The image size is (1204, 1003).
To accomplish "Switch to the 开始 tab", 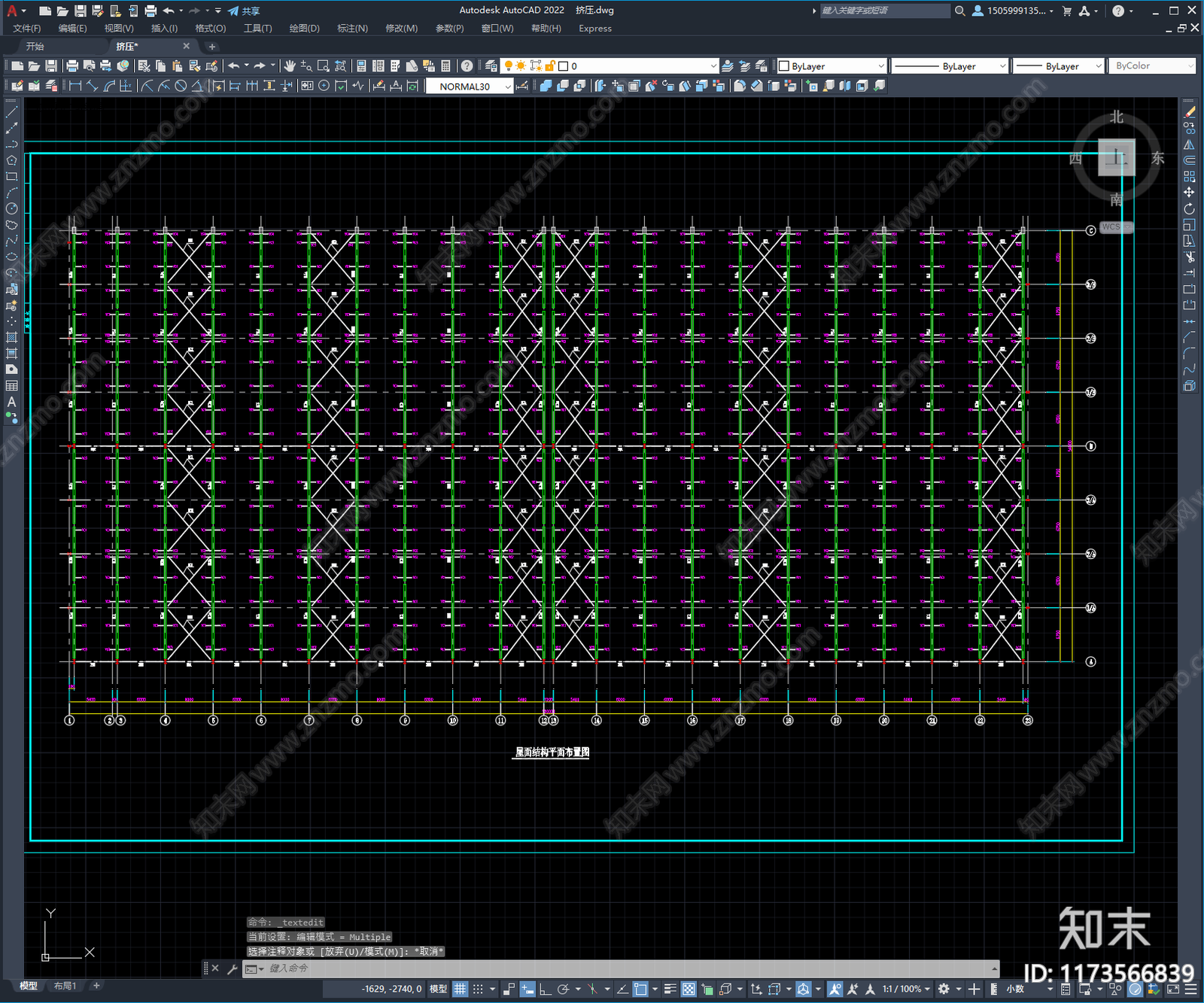I will coord(35,47).
